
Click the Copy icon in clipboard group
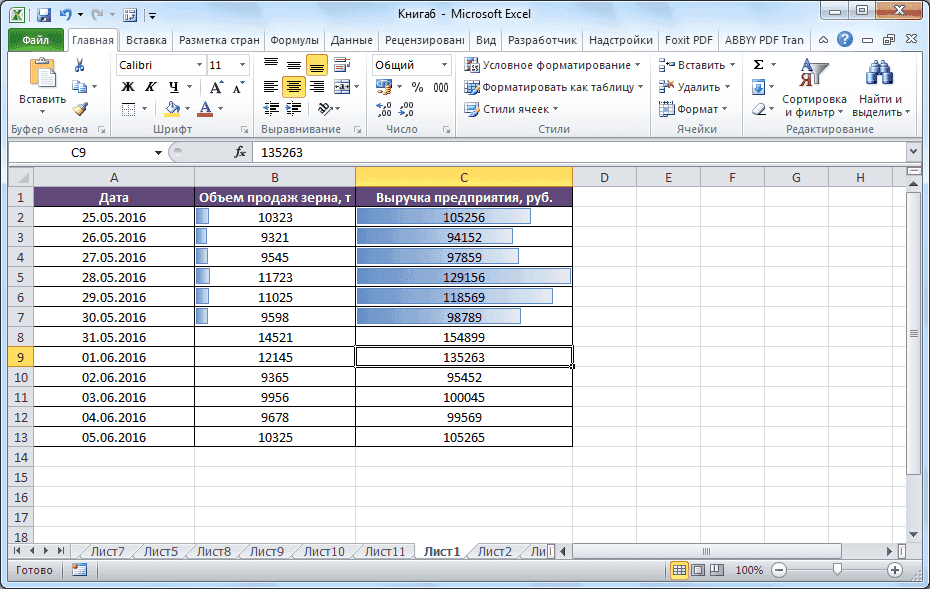click(80, 85)
